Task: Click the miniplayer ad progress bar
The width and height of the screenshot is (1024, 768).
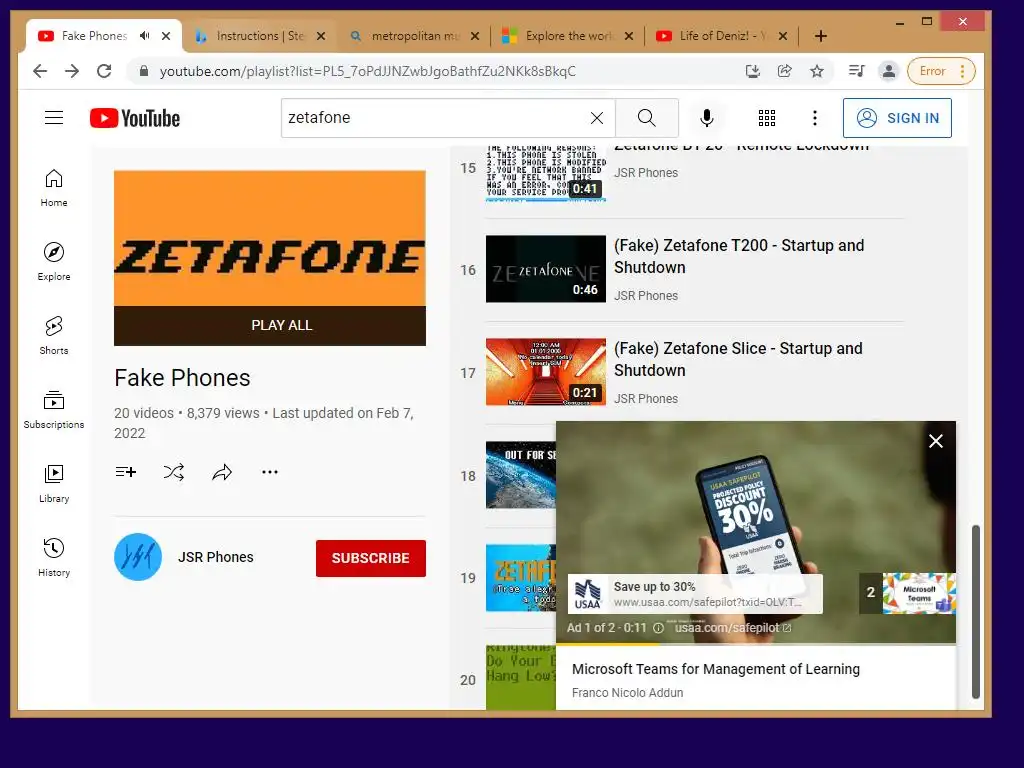Action: coord(756,644)
